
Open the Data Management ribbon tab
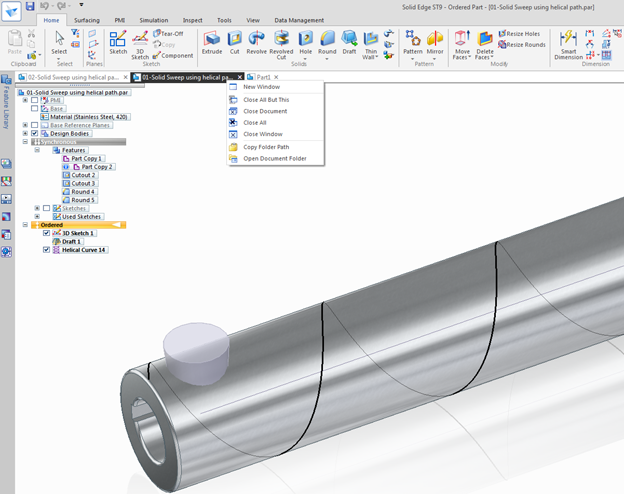(299, 20)
